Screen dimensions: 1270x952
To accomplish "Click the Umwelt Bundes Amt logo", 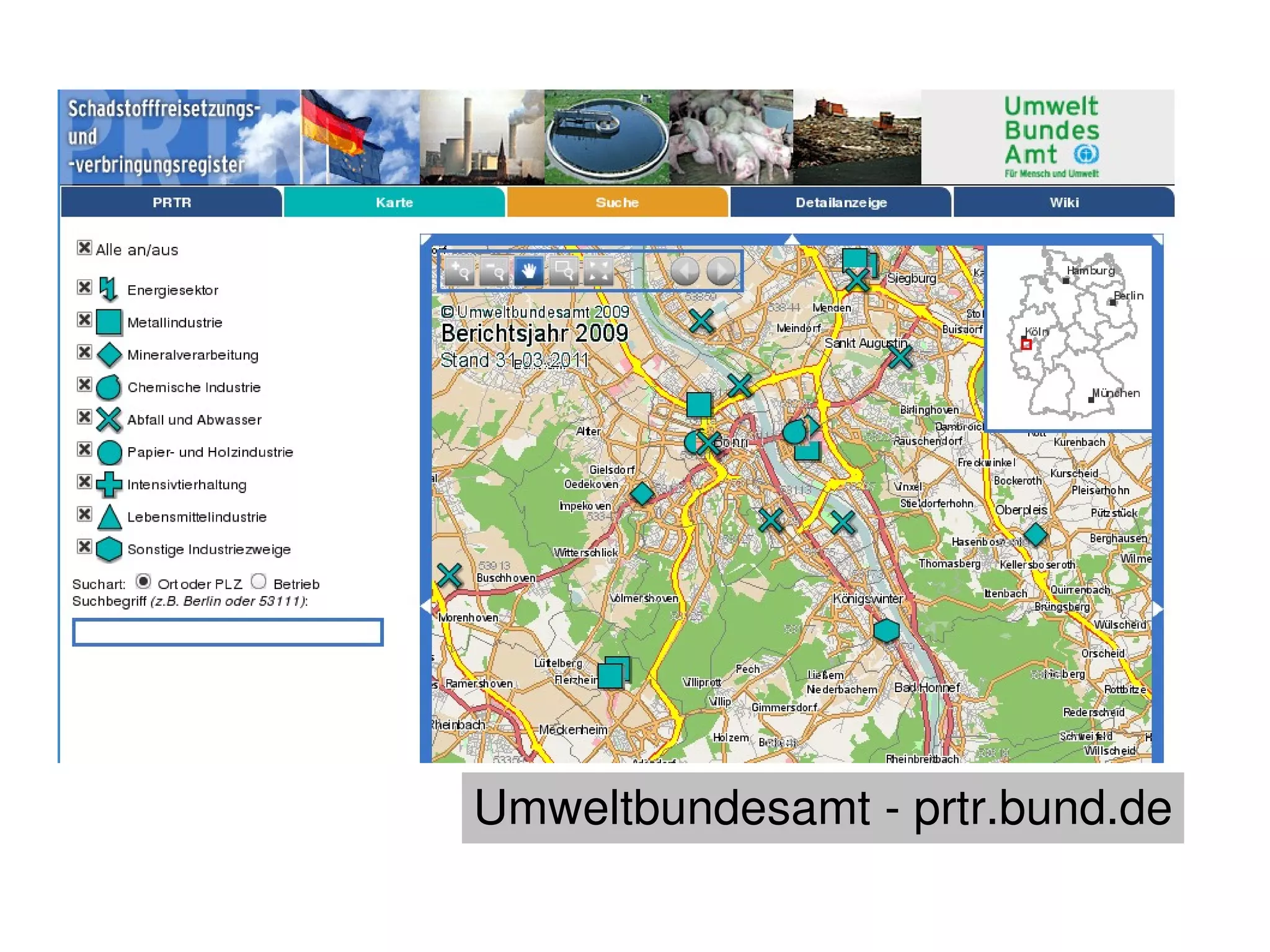I will 1052,136.
